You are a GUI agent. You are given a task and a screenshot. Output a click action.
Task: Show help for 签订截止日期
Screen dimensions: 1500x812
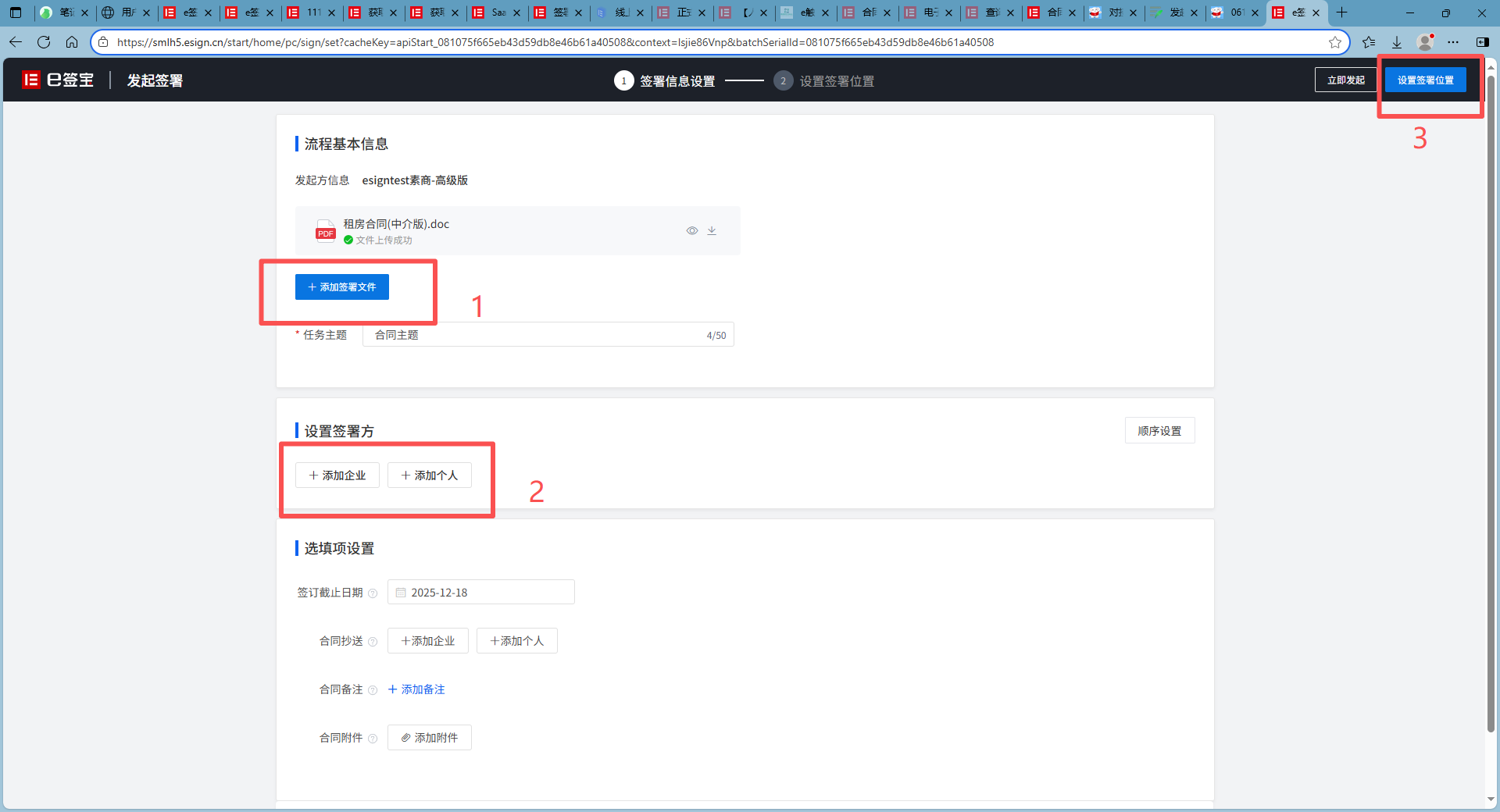click(373, 593)
